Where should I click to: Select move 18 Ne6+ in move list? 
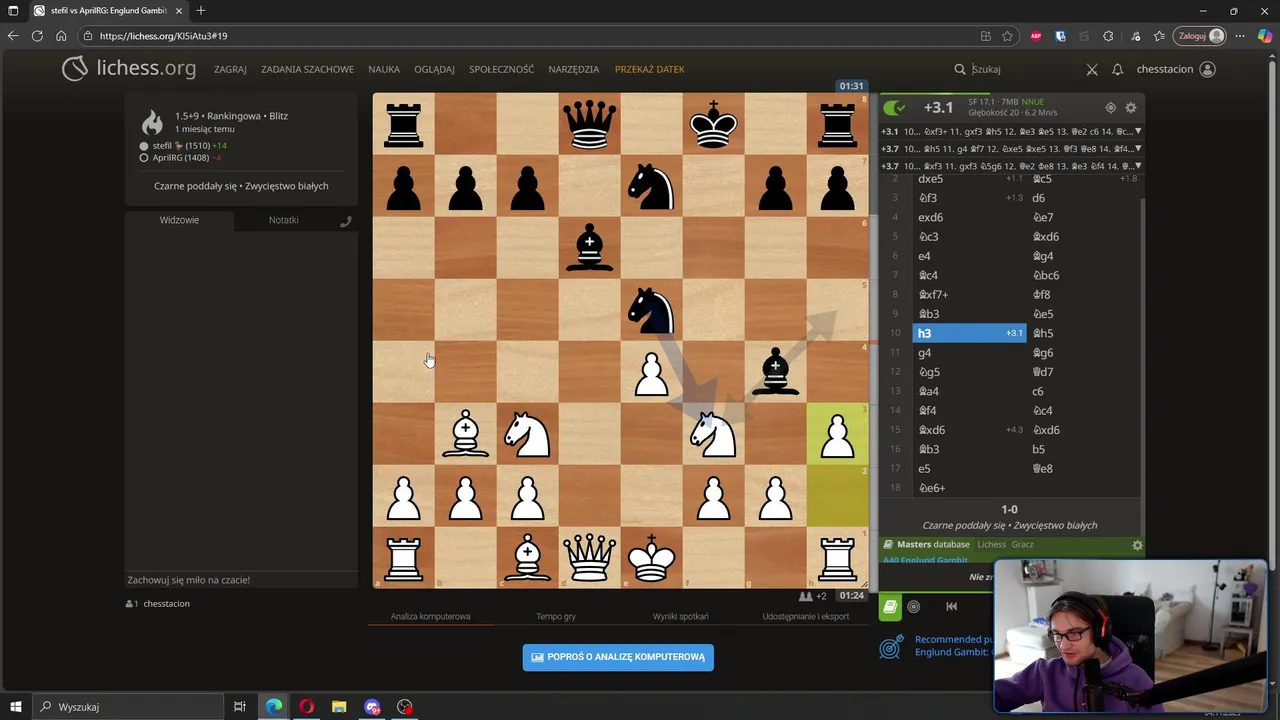click(x=969, y=488)
